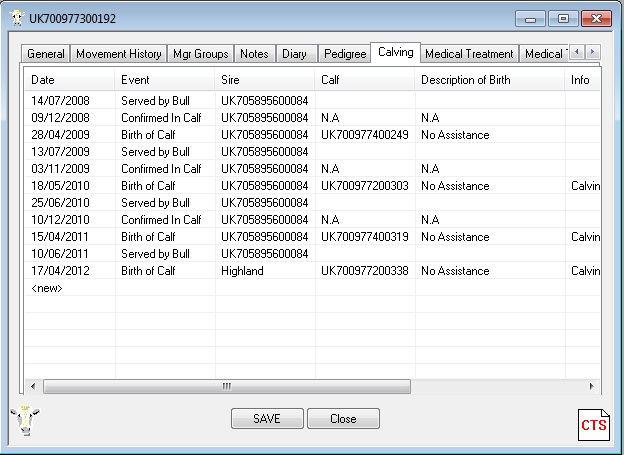This screenshot has height=455, width=624.
Task: Open the Movement History tab
Action: [x=119, y=54]
